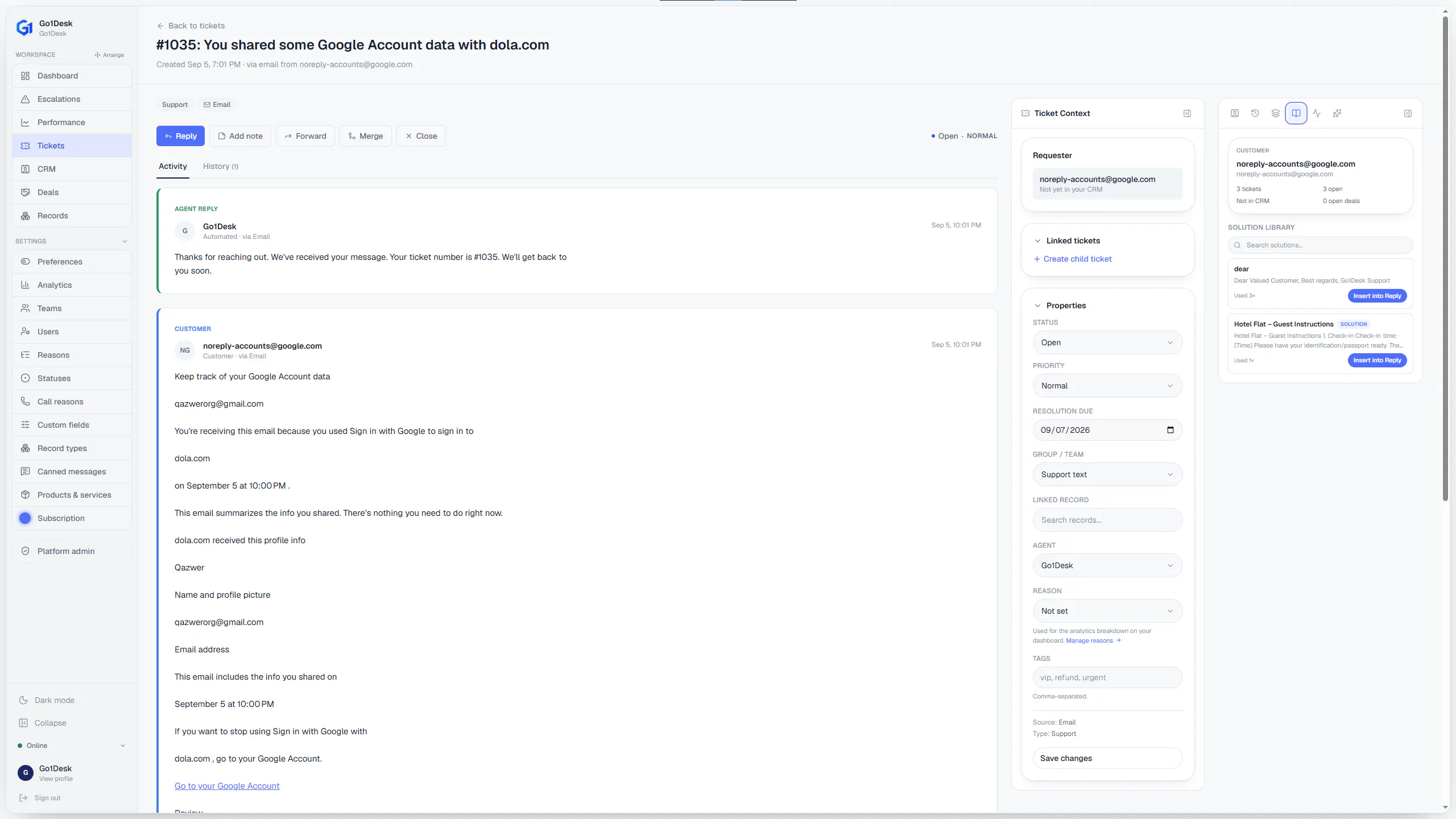Open Custom fields settings
The width and height of the screenshot is (1456, 819).
72,425
